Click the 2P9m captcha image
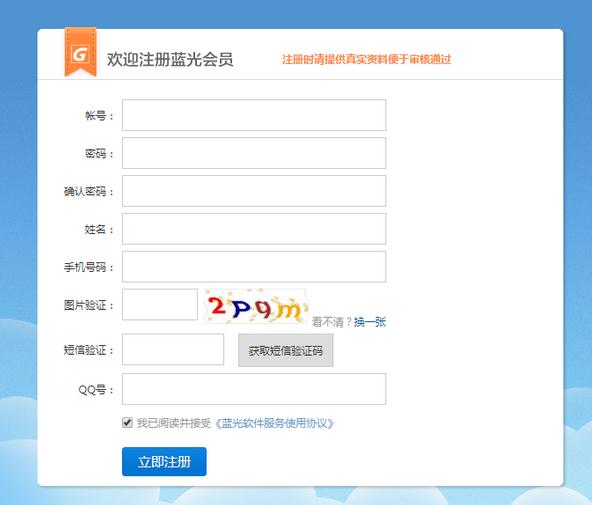 coord(256,306)
